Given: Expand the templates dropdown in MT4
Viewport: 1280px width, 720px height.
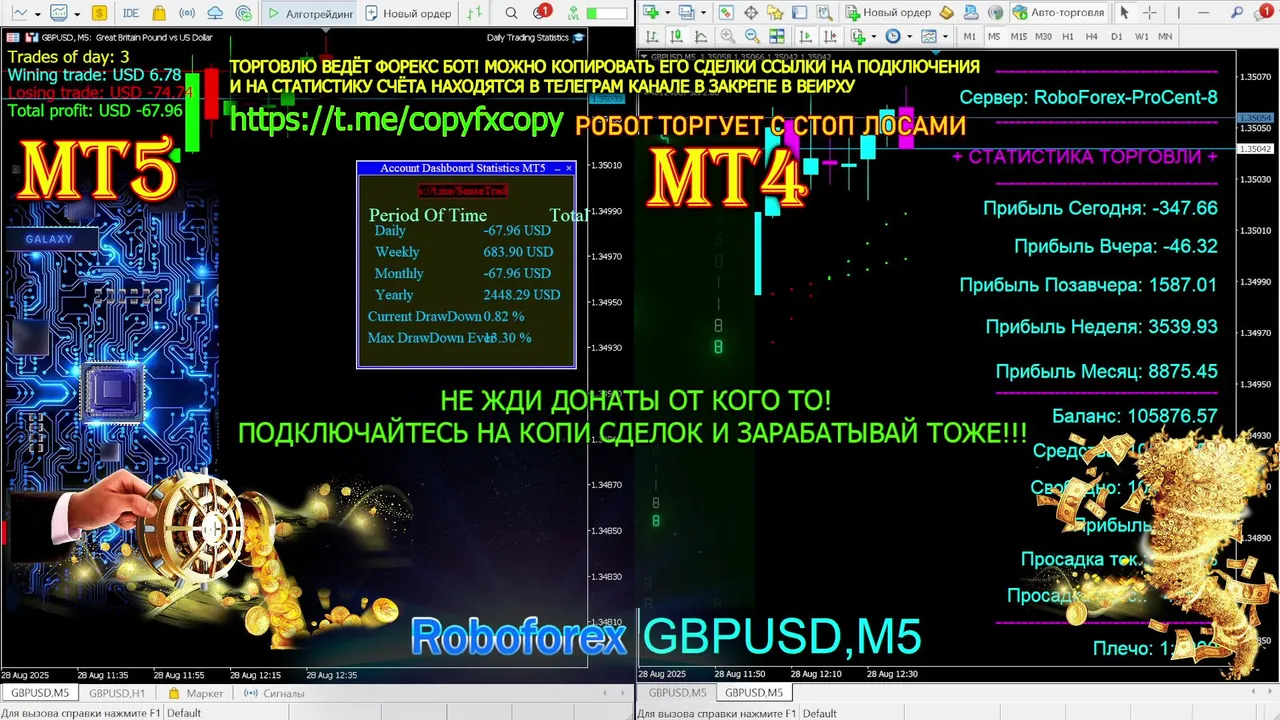Looking at the screenshot, I should click(x=945, y=36).
